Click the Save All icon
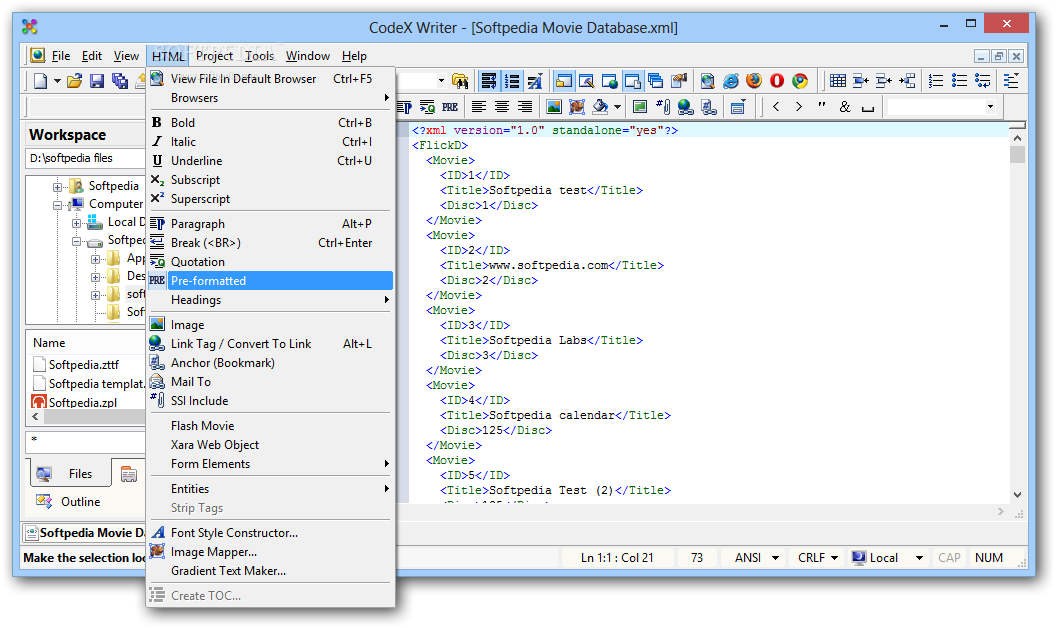The image size is (1056, 628). pos(120,82)
